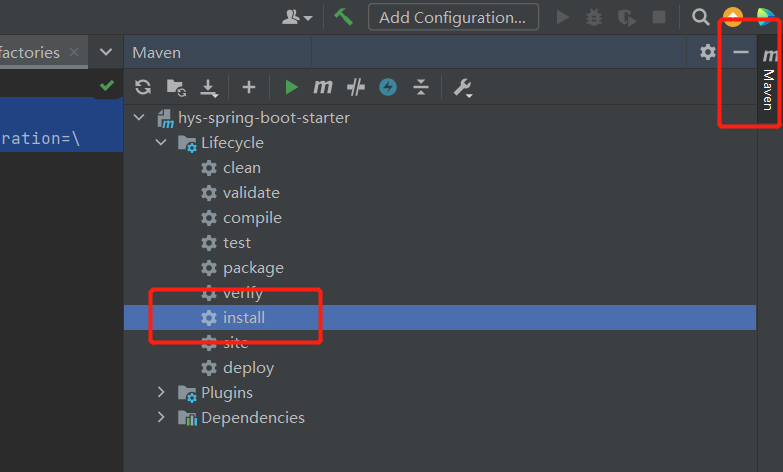The width and height of the screenshot is (783, 472).
Task: Open user account dropdown
Action: point(297,17)
